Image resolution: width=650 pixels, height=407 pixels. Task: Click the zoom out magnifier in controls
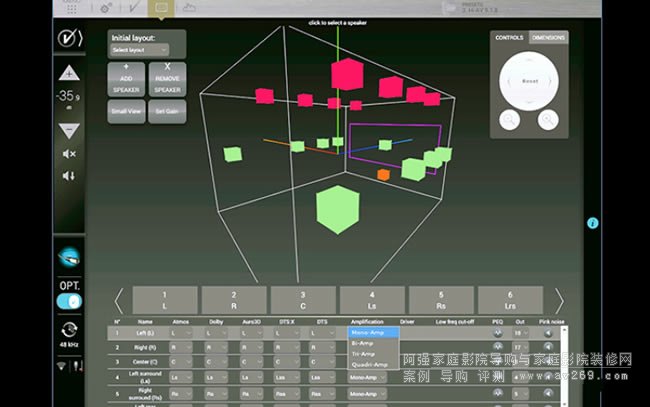[x=510, y=120]
